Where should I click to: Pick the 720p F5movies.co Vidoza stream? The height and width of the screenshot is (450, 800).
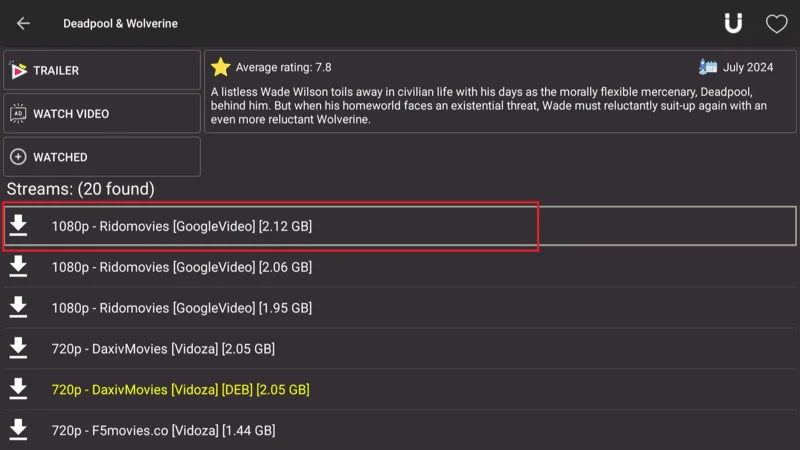pyautogui.click(x=163, y=431)
